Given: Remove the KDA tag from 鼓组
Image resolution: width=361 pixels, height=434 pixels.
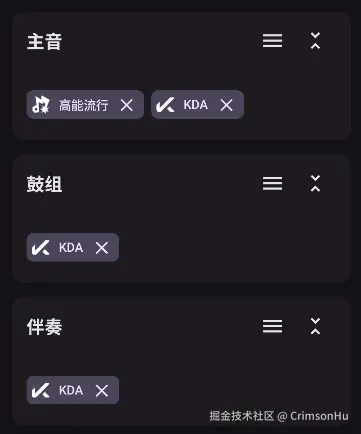Looking at the screenshot, I should 102,248.
